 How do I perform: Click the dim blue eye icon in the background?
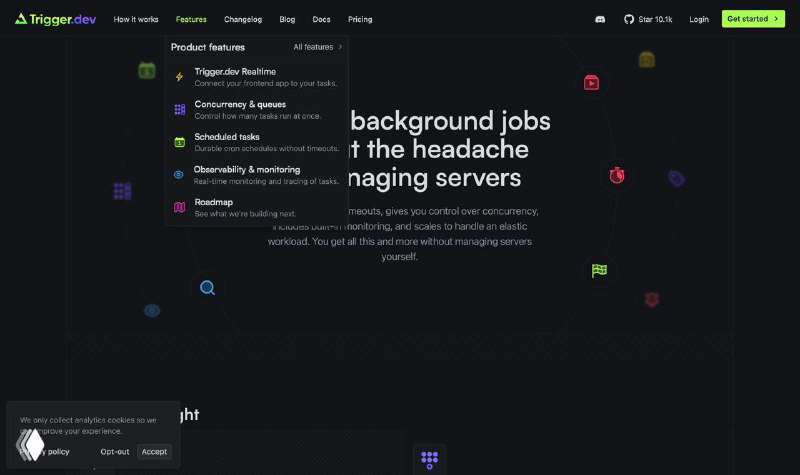click(152, 310)
